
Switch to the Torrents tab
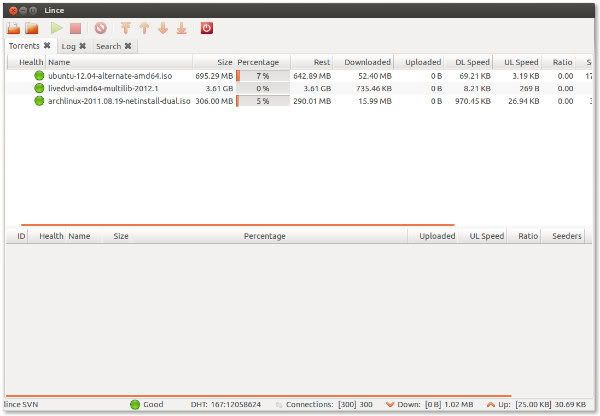24,46
